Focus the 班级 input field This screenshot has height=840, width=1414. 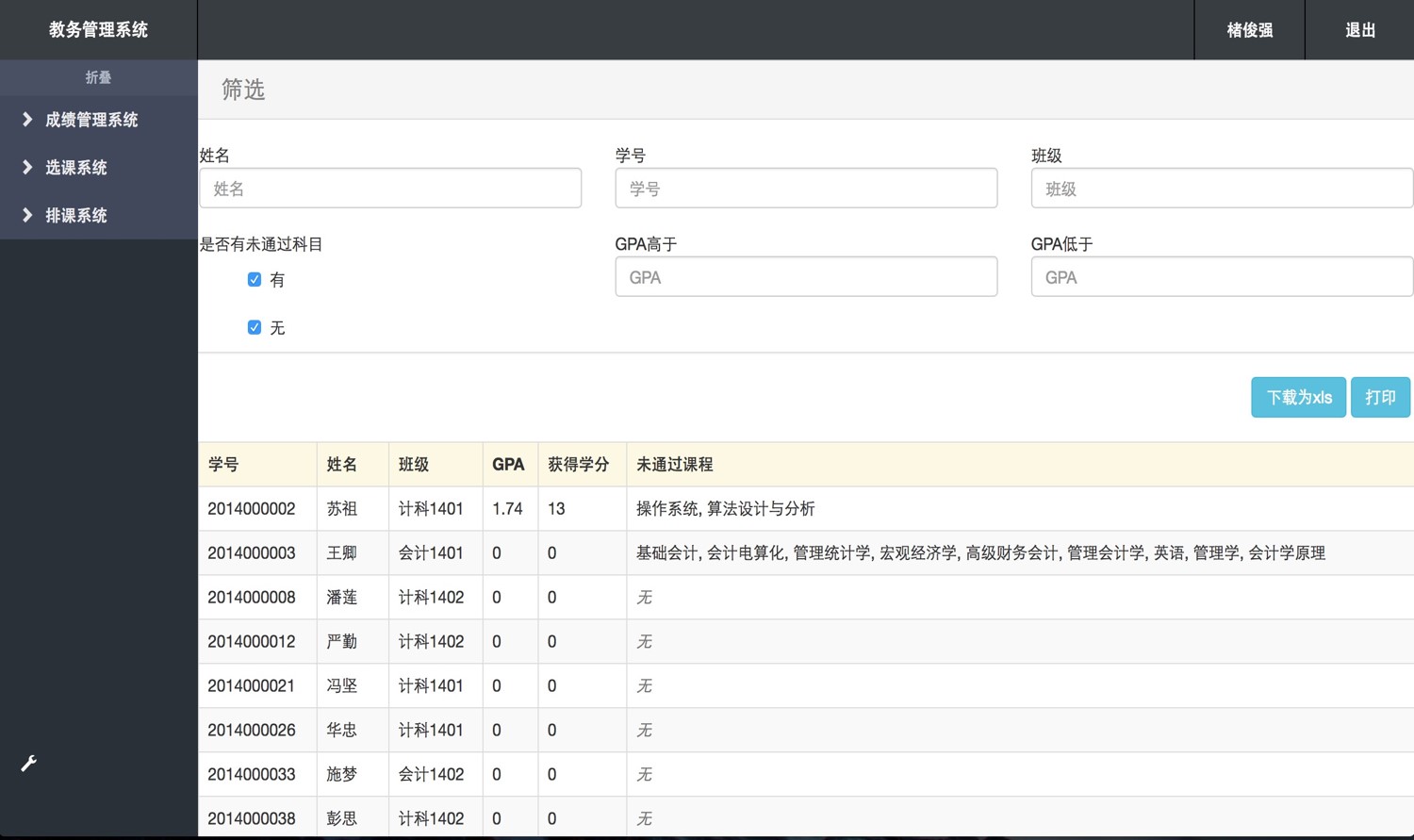click(x=1222, y=189)
